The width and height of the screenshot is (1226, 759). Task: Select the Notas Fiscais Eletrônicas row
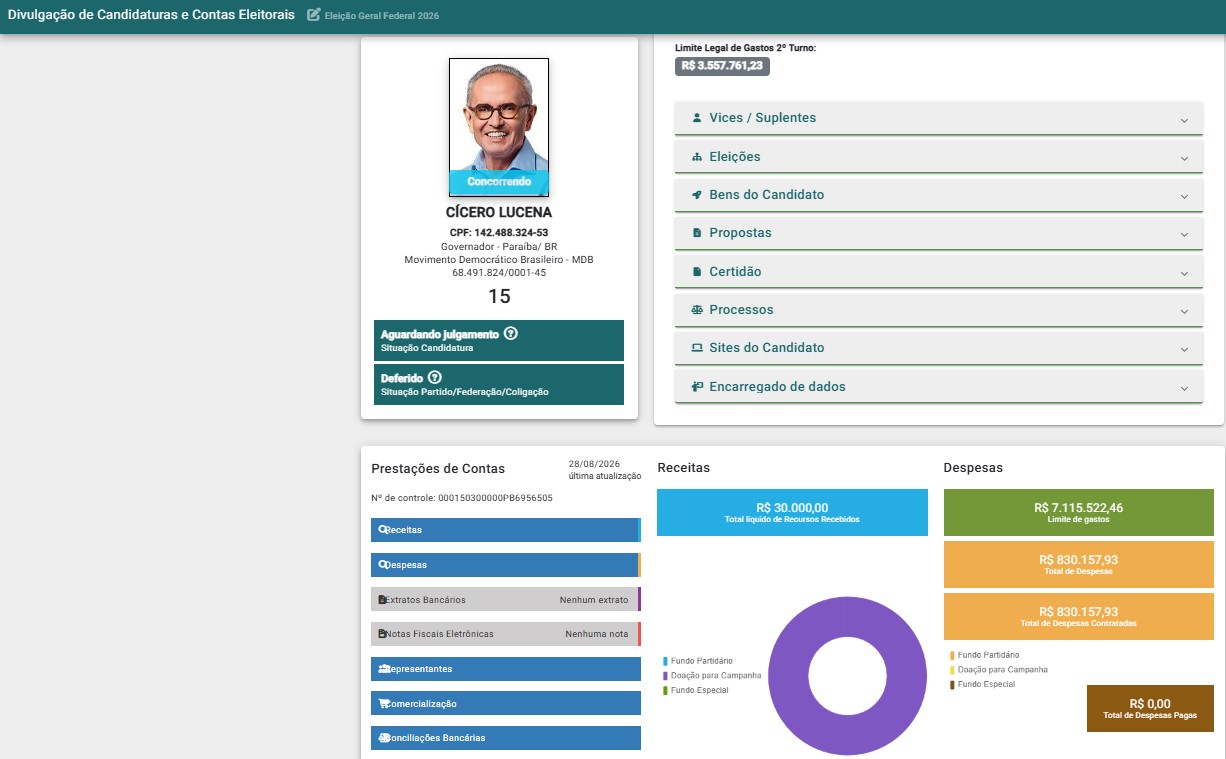click(x=506, y=634)
